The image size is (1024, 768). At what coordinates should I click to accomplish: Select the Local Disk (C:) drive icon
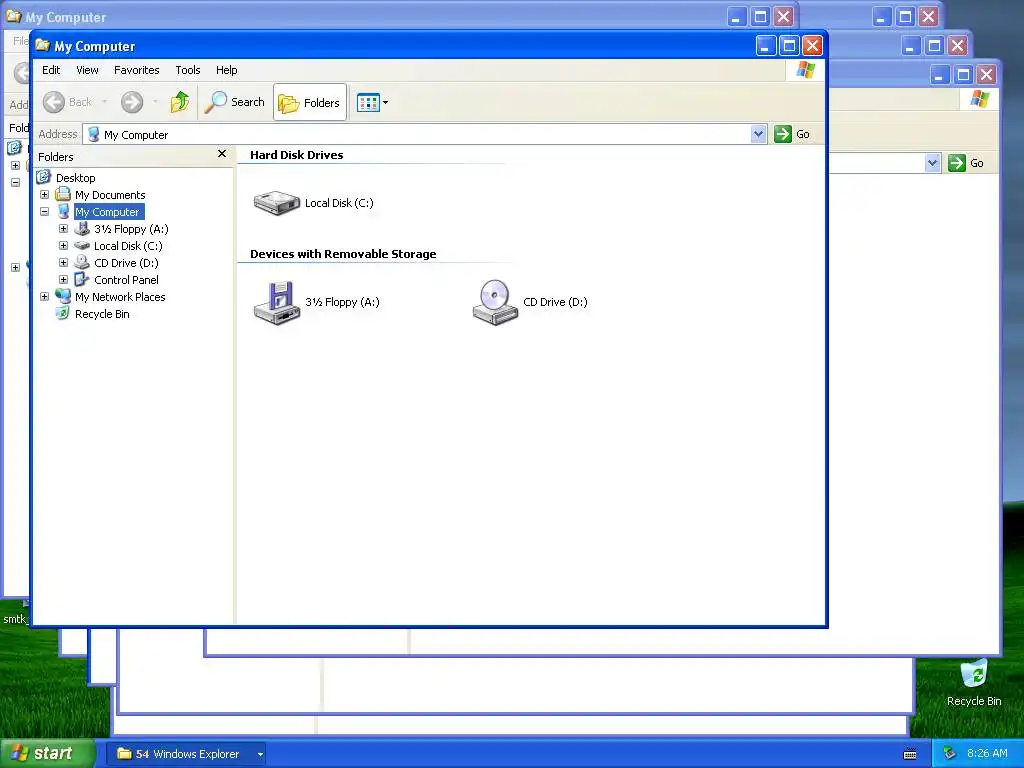[277, 203]
